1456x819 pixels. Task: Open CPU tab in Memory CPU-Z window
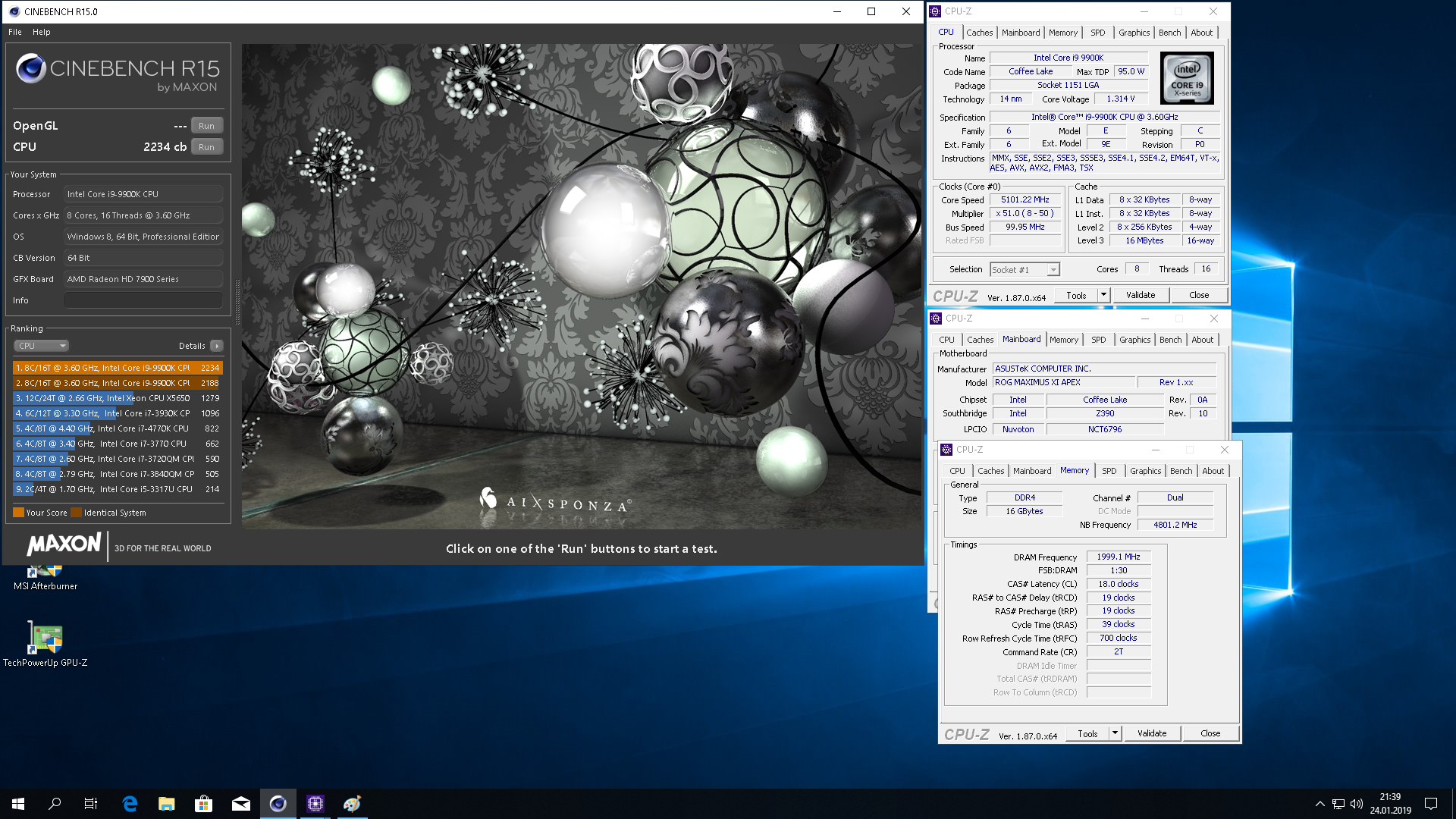point(958,471)
